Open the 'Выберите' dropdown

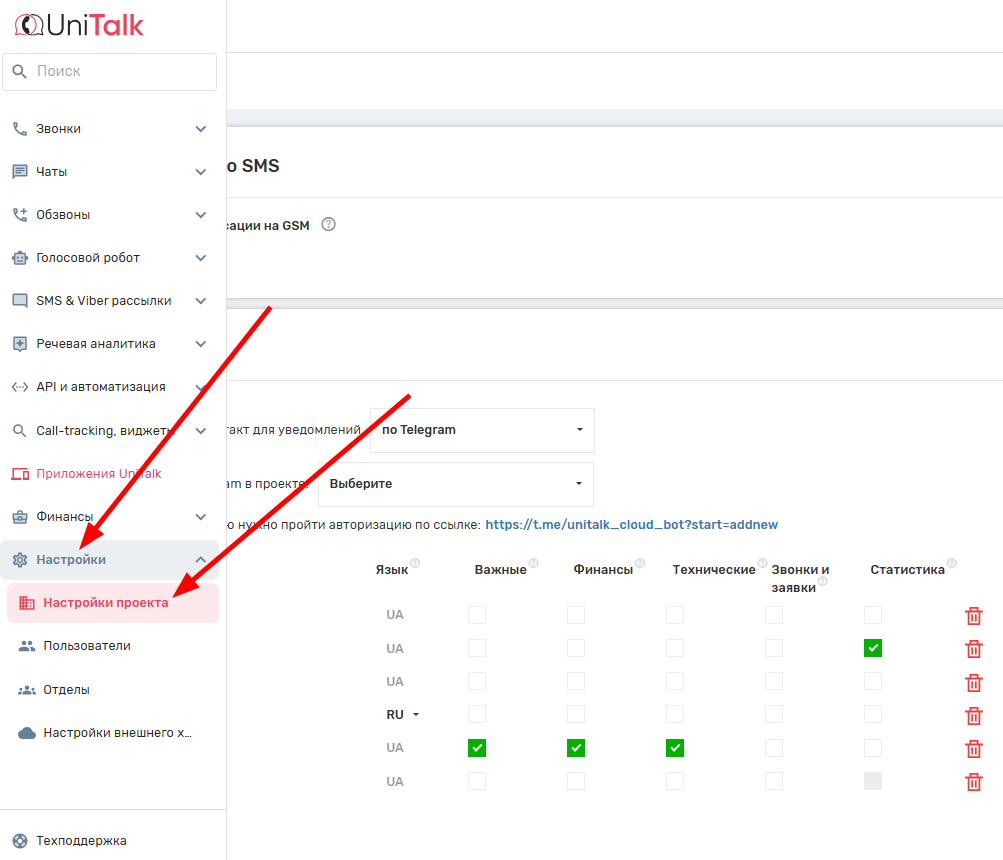coord(456,484)
